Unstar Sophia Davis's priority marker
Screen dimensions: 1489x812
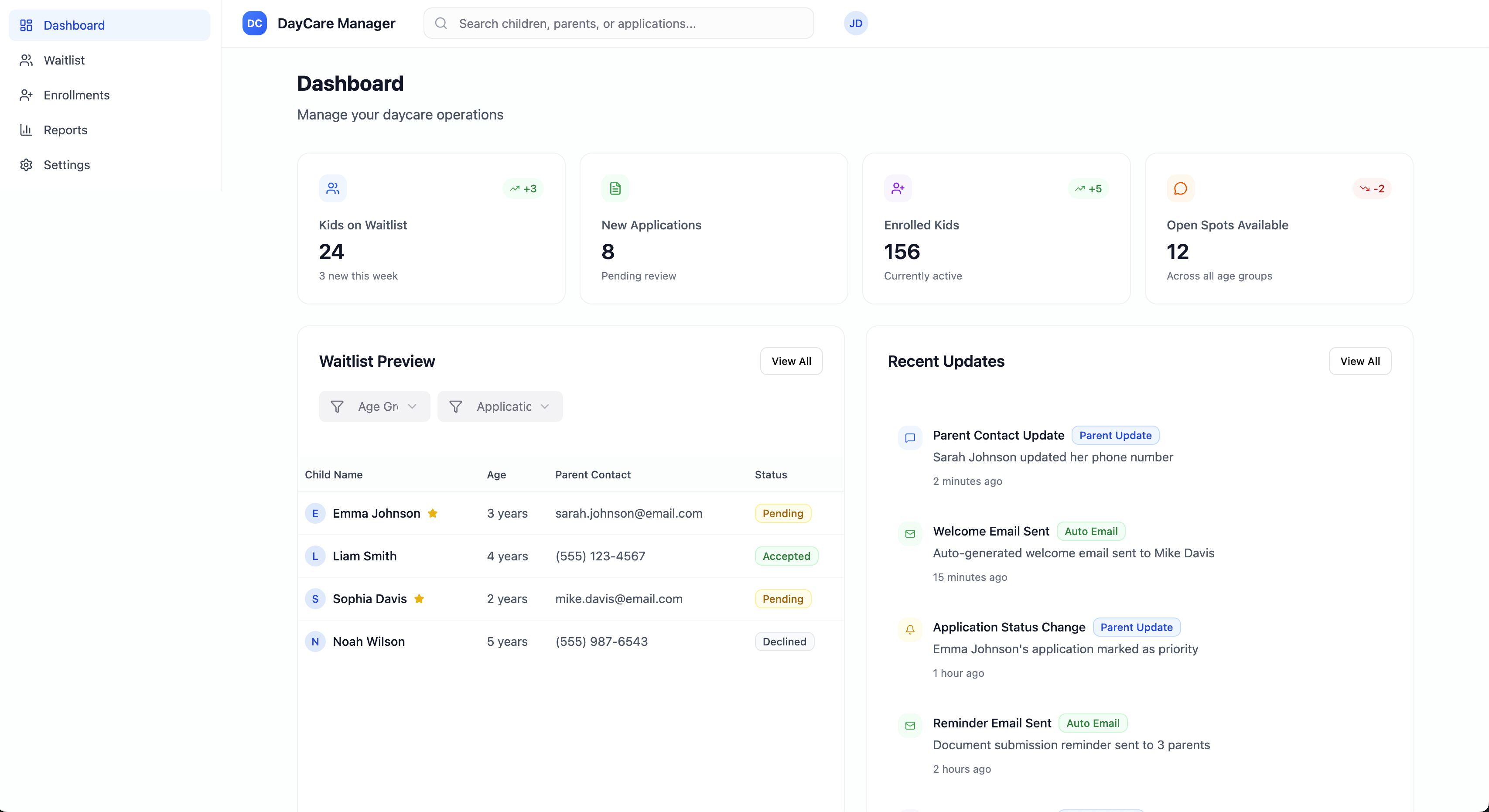(419, 599)
